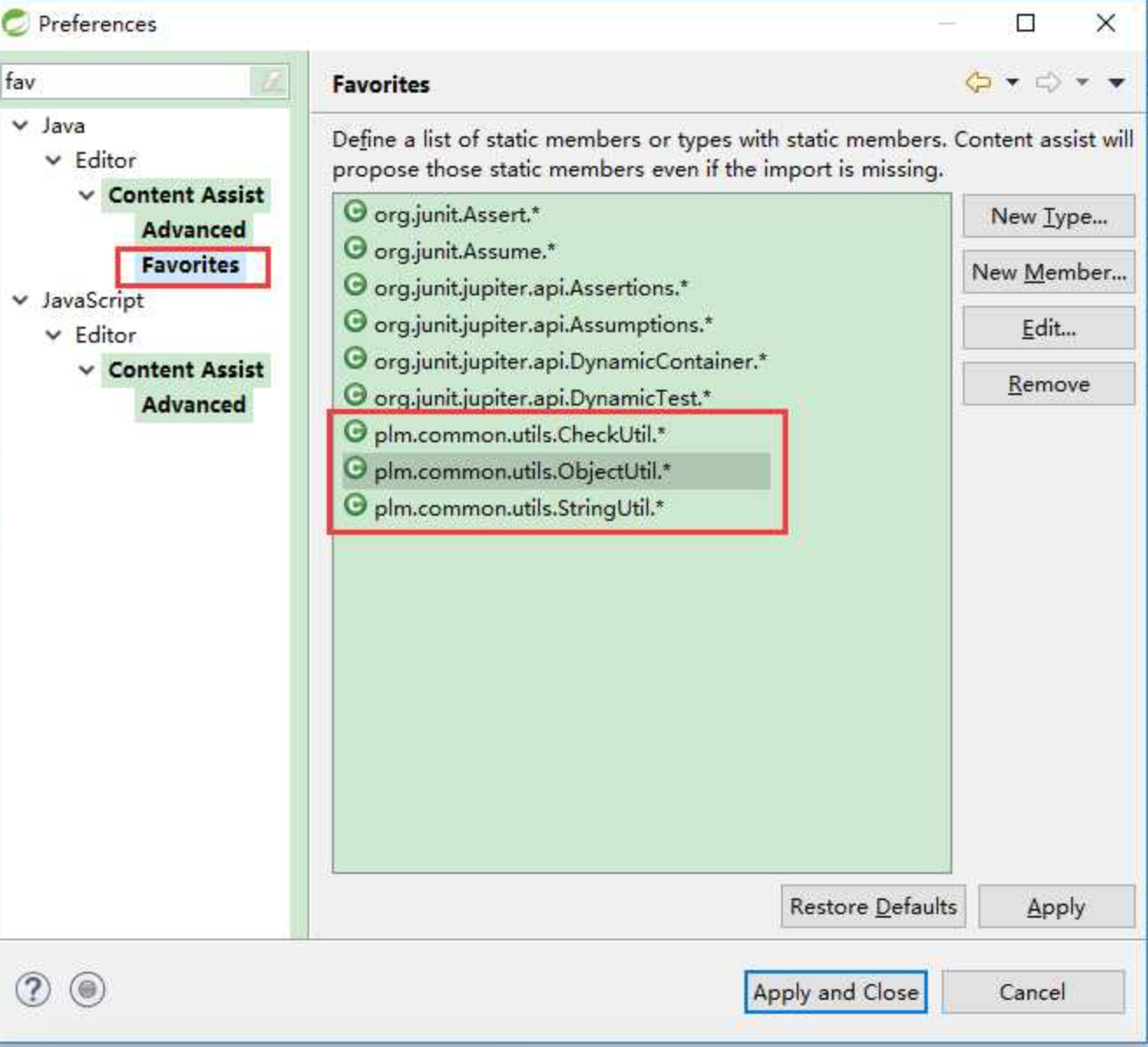Select org.junit.jupiter.api.DynamicTest.* entry
This screenshot has height=1047, width=1148.
coord(543,398)
